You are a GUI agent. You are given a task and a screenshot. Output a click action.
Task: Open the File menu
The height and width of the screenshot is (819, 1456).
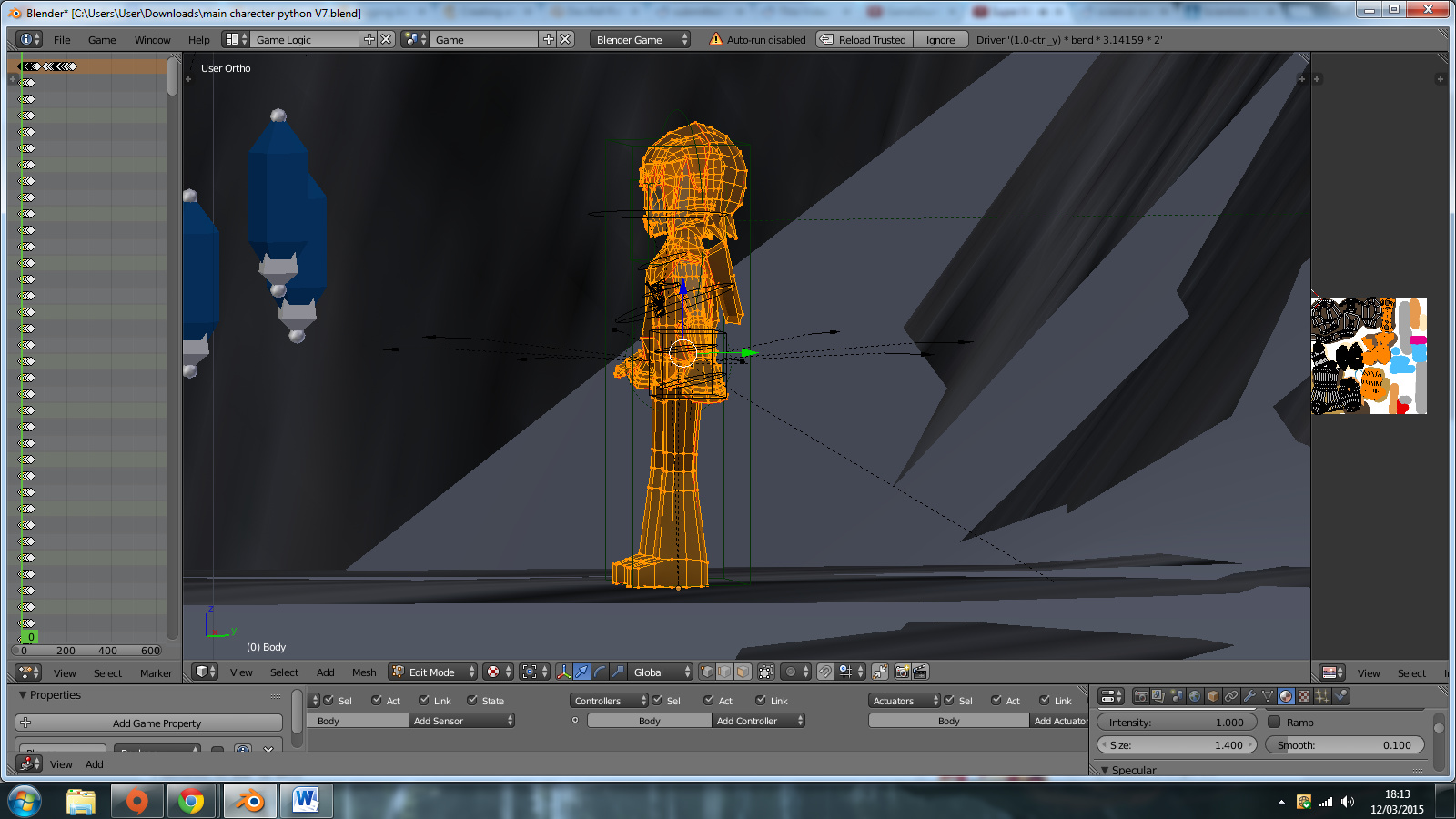coord(62,39)
